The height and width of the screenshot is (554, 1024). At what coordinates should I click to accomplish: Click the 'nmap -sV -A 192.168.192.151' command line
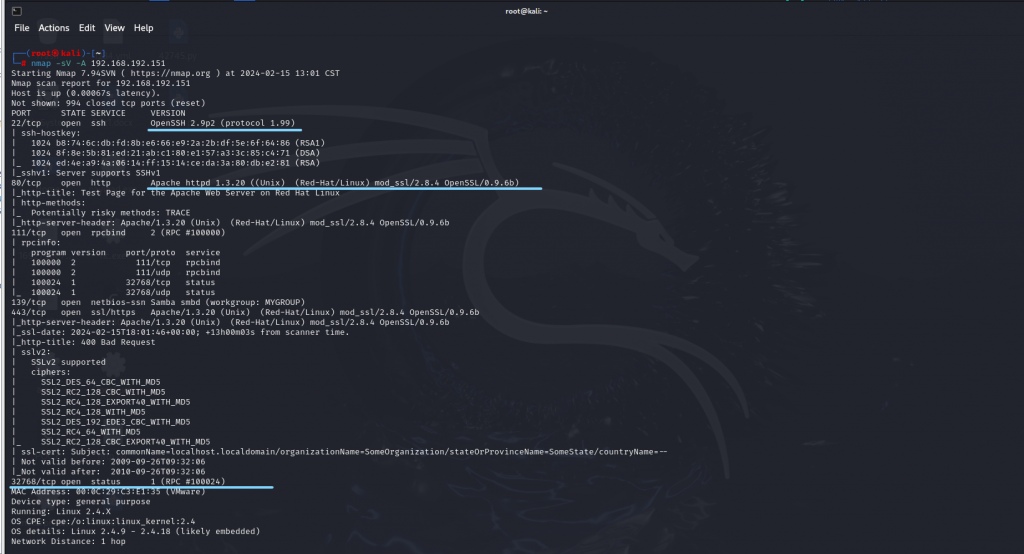coord(98,63)
